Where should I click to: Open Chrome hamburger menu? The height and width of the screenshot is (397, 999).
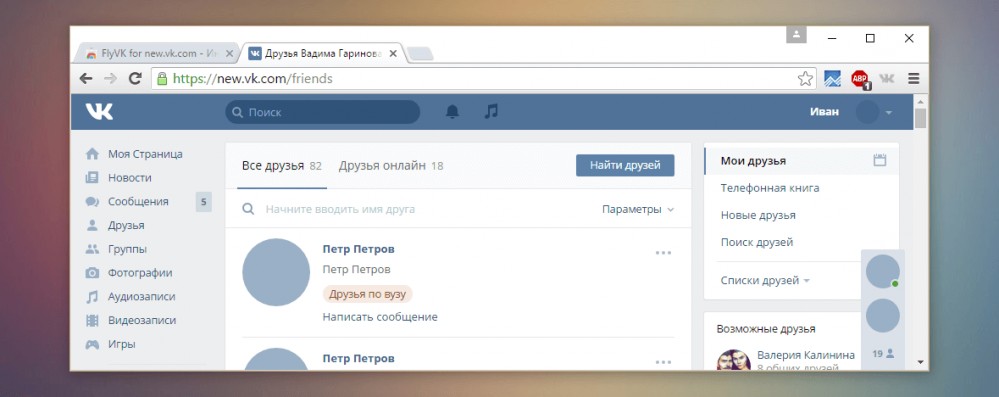(x=914, y=78)
